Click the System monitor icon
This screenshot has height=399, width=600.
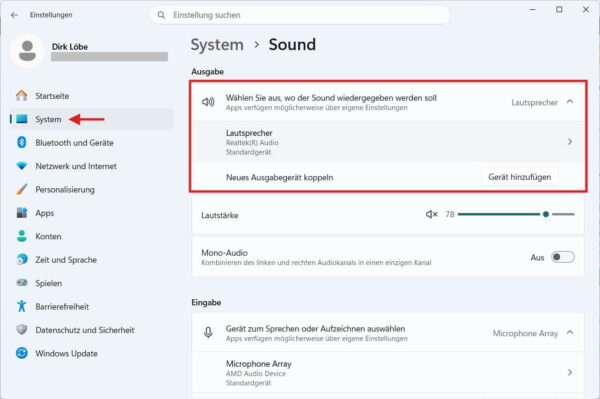tap(22, 119)
